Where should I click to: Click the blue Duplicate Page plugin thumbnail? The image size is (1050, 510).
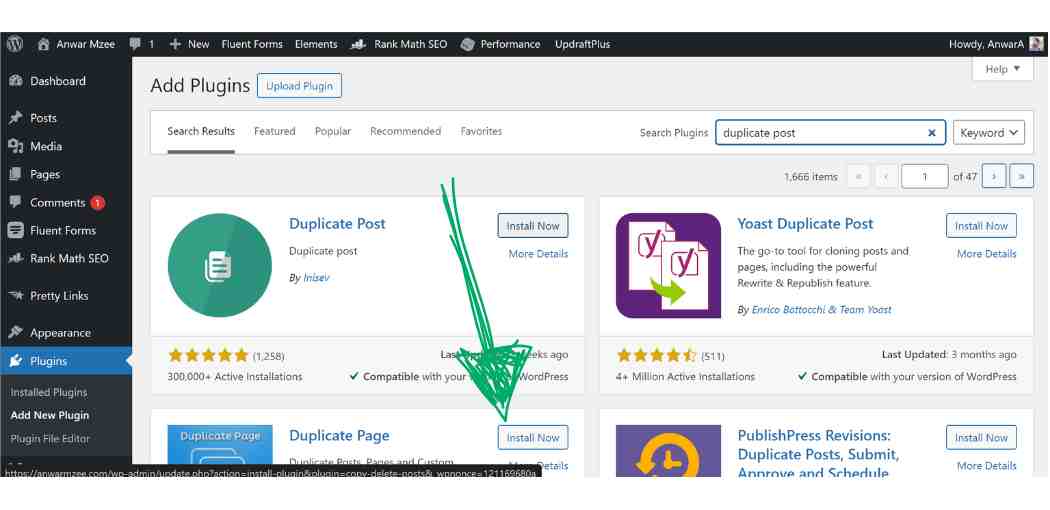(x=220, y=444)
